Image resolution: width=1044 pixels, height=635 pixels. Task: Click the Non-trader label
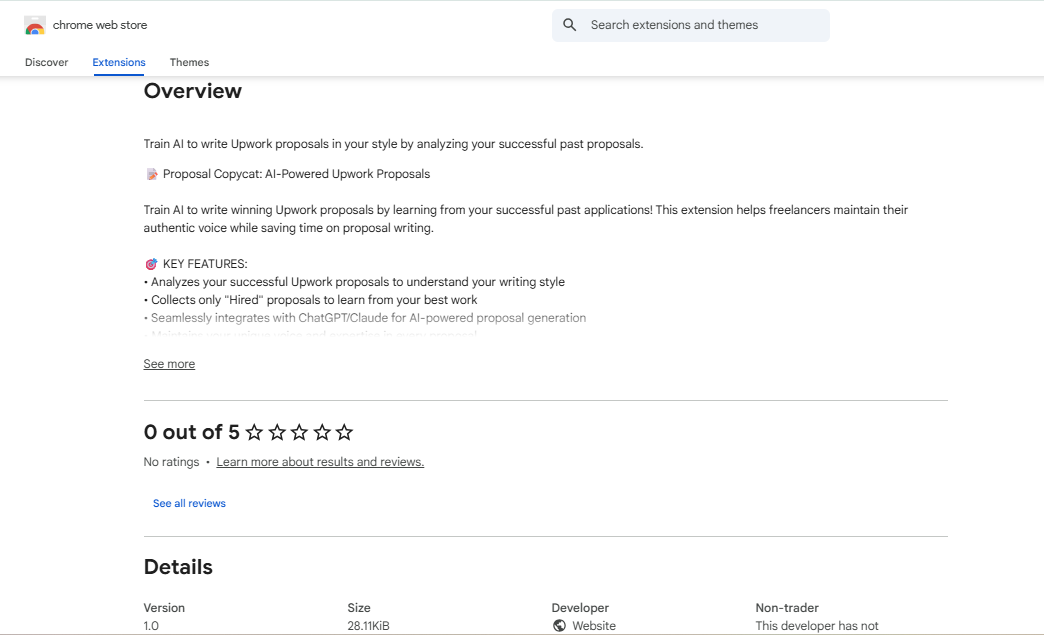pos(787,608)
